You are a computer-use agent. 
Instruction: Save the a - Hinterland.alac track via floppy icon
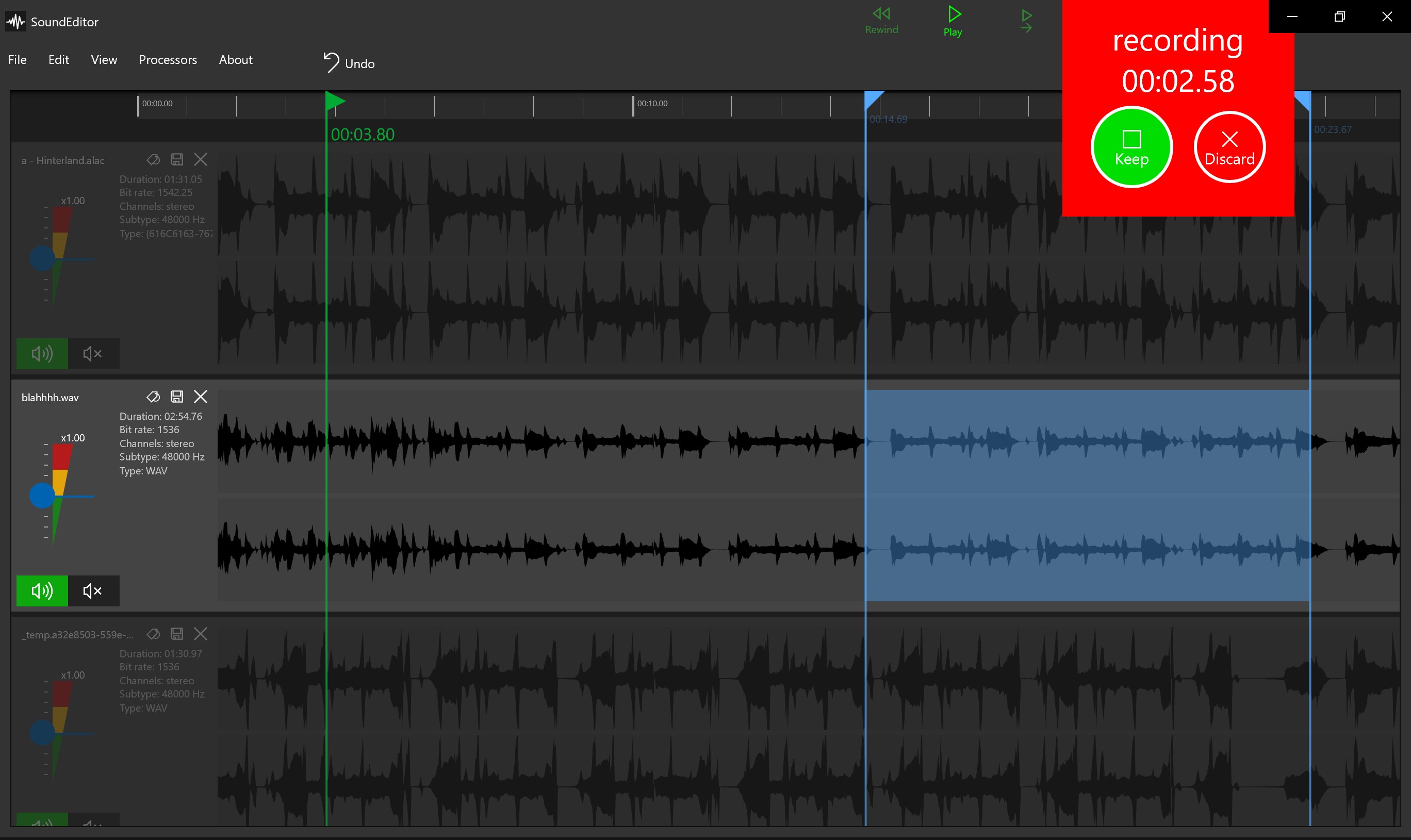click(x=176, y=159)
